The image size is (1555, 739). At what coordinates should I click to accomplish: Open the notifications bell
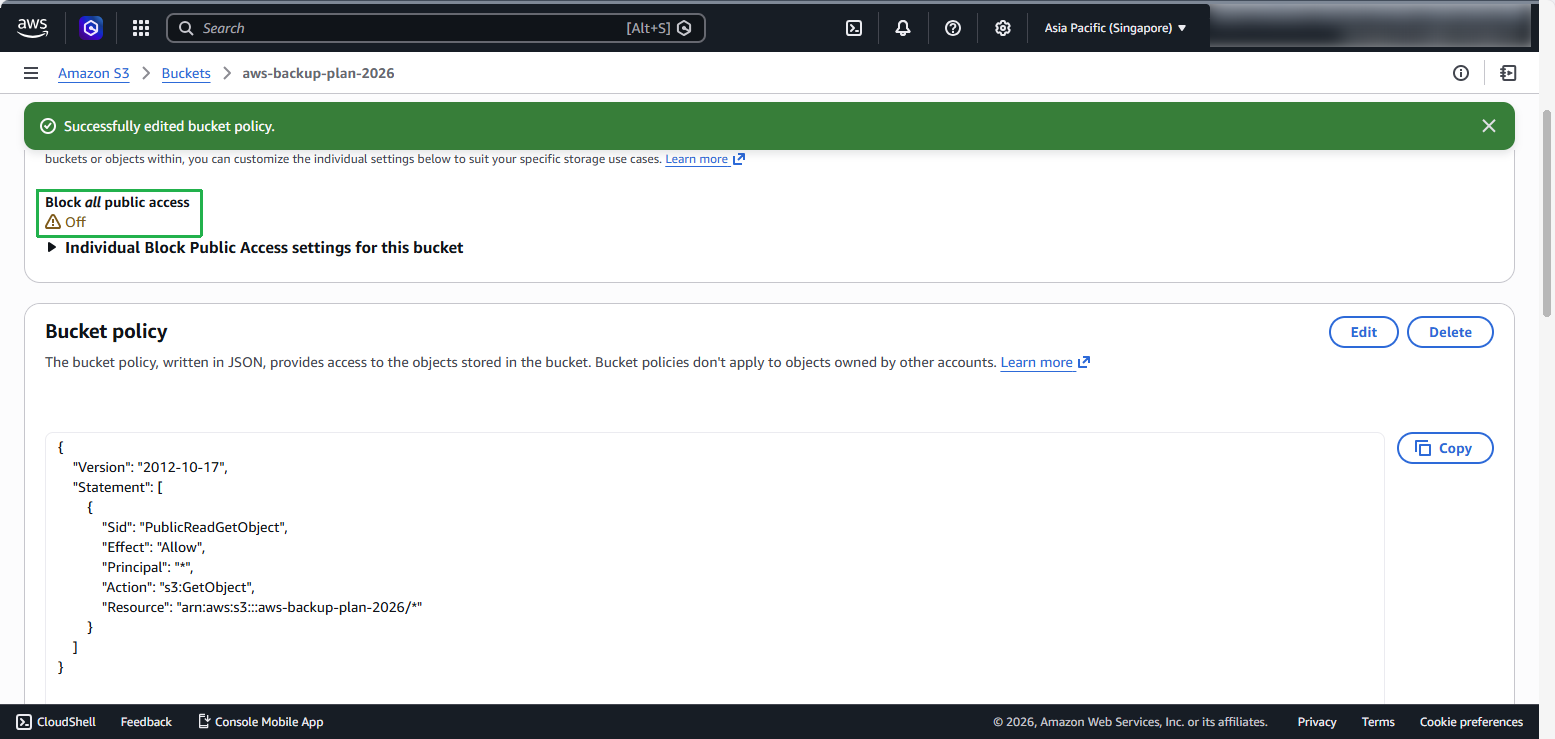(x=903, y=28)
